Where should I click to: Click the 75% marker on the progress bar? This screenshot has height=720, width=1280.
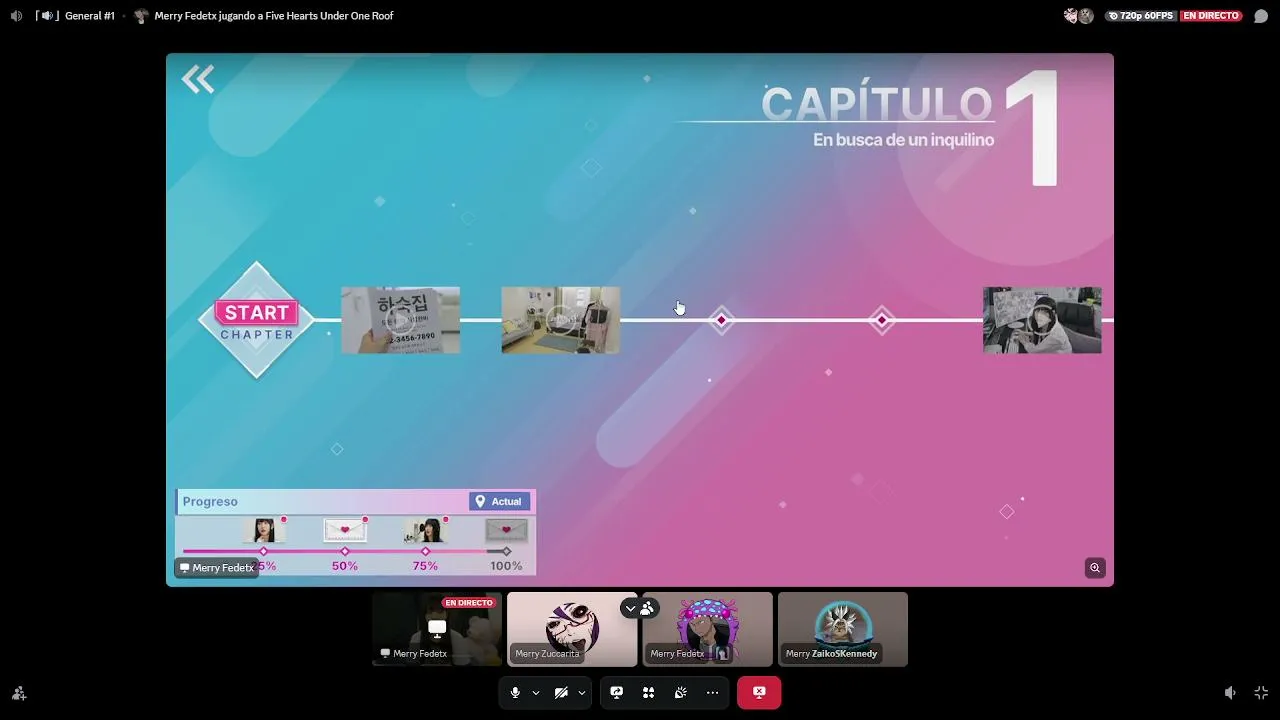point(425,551)
